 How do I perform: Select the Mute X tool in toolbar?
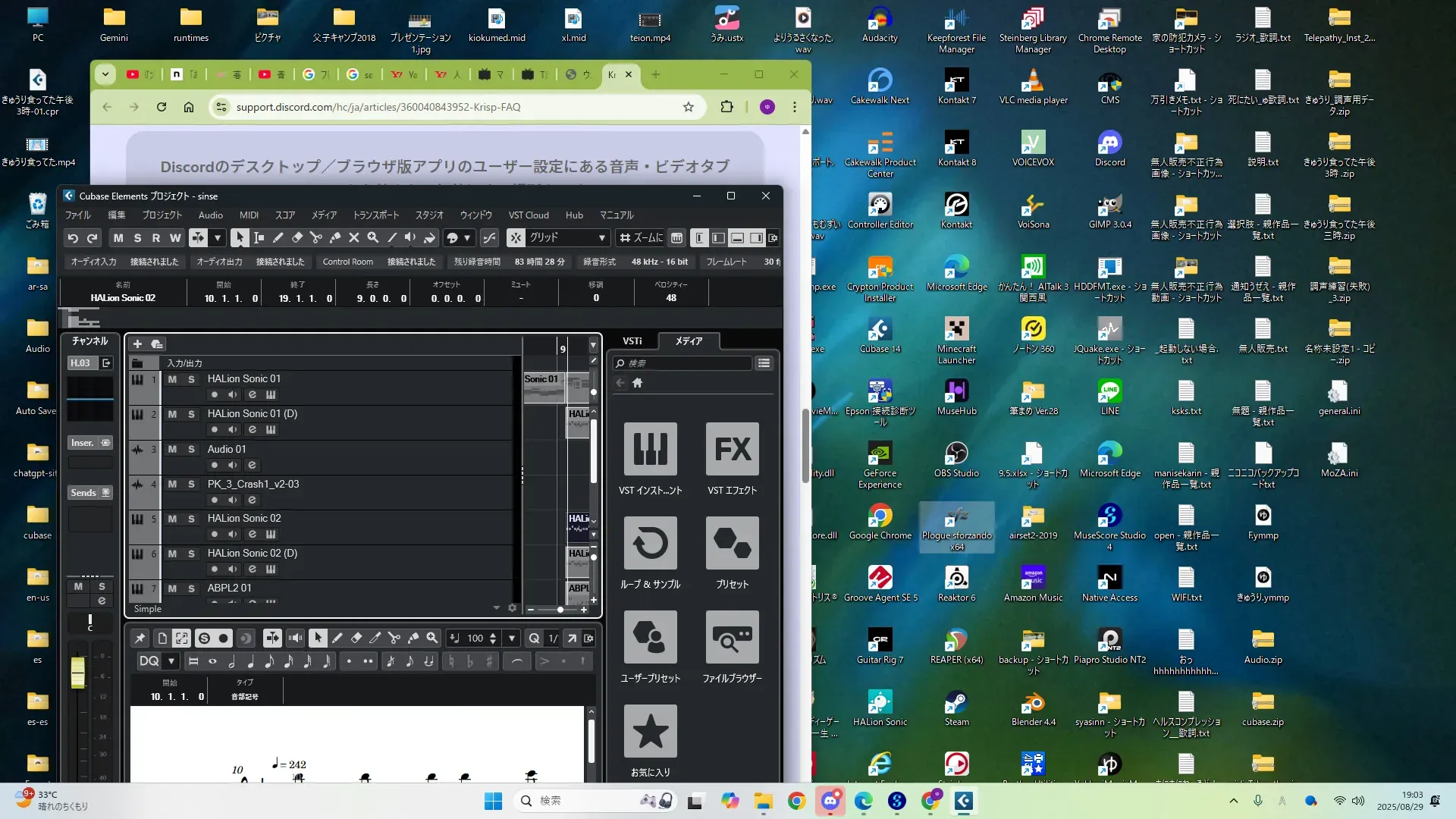(x=354, y=238)
